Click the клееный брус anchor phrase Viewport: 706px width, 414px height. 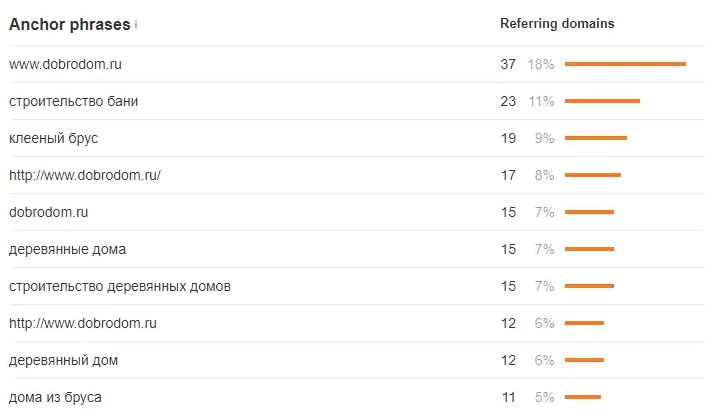(53, 138)
